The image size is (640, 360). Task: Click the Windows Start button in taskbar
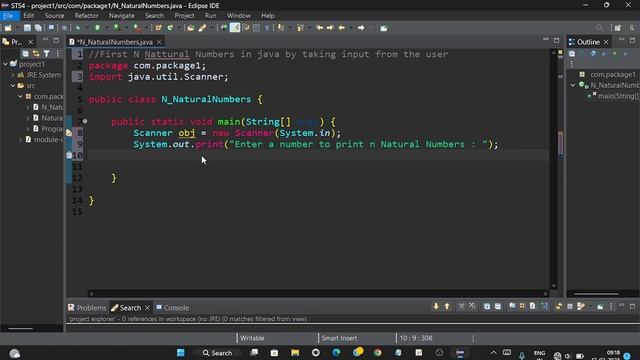(180, 353)
